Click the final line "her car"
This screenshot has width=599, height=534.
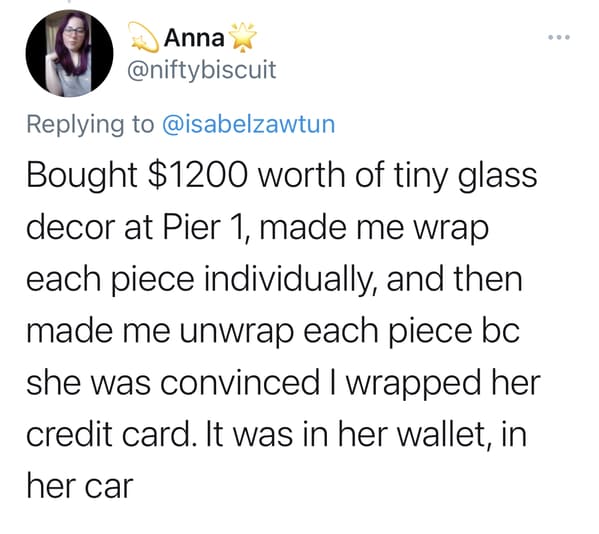80,486
